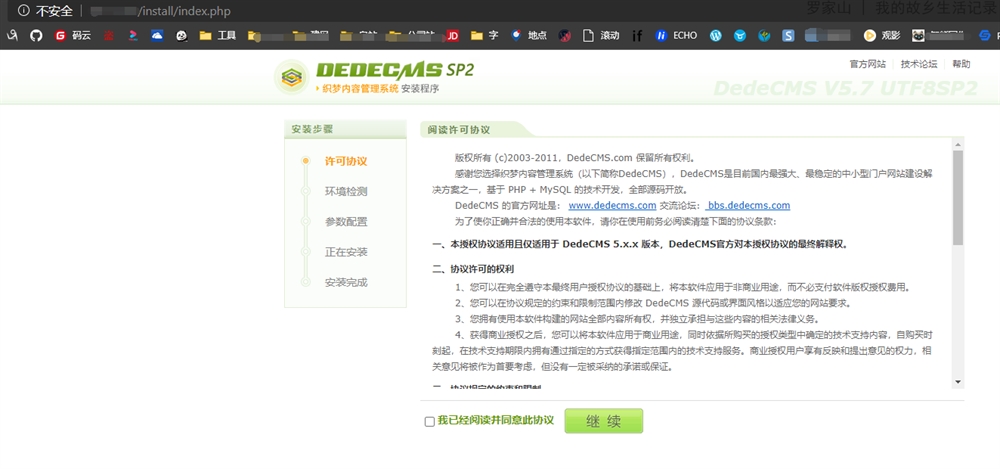
Task: Open the blue 'S' bookmark icon
Action: pos(788,36)
